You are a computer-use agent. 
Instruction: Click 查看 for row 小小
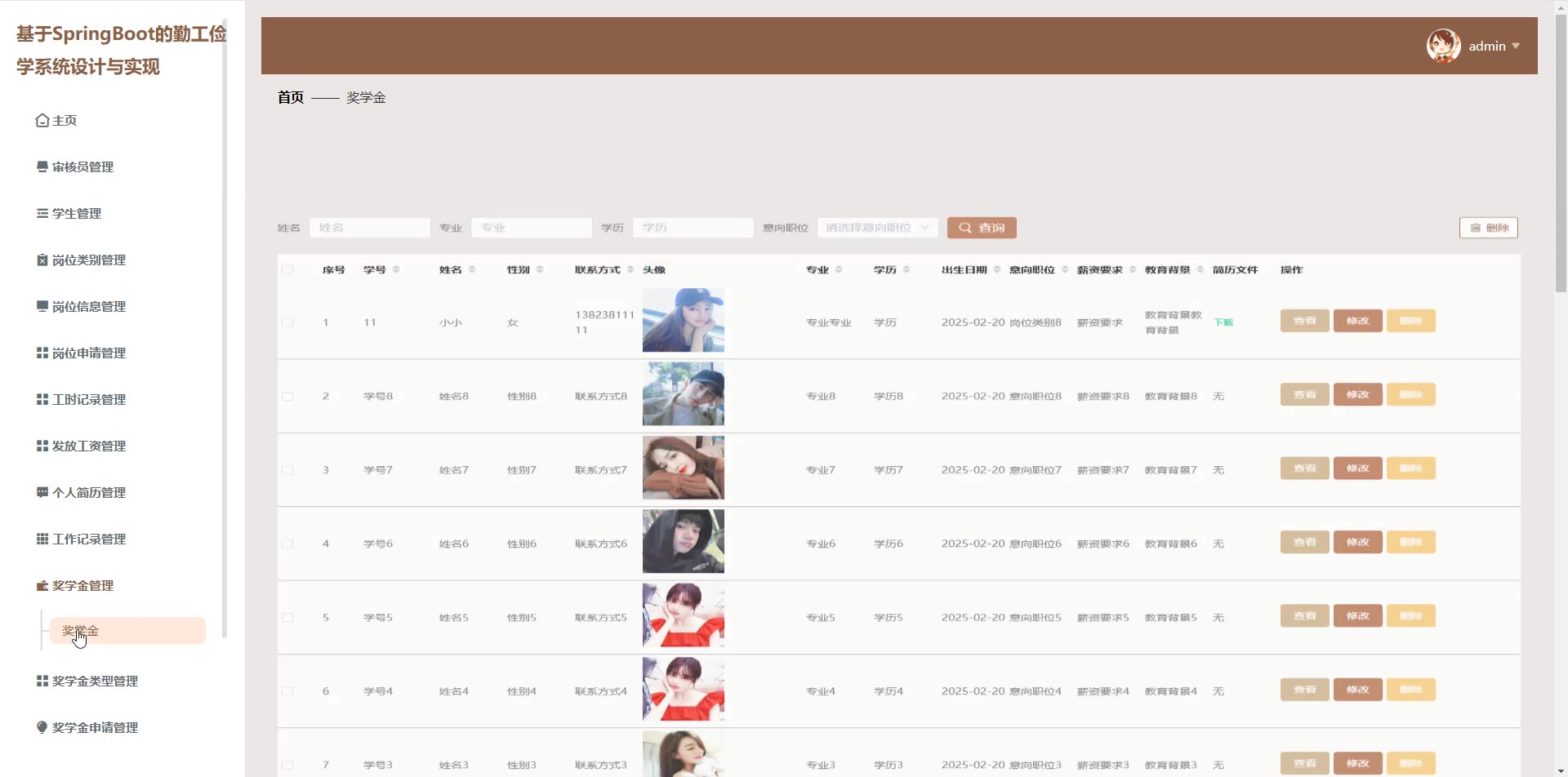click(1305, 321)
